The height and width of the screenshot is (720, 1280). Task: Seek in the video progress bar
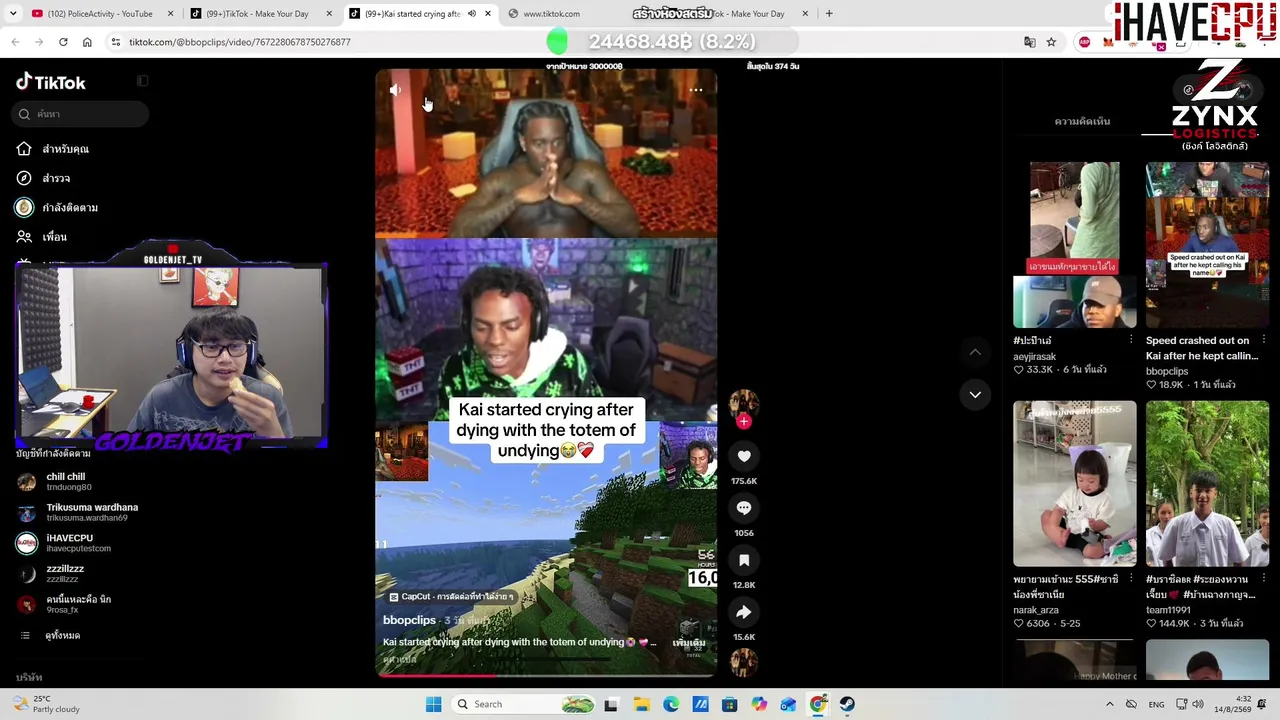click(546, 675)
